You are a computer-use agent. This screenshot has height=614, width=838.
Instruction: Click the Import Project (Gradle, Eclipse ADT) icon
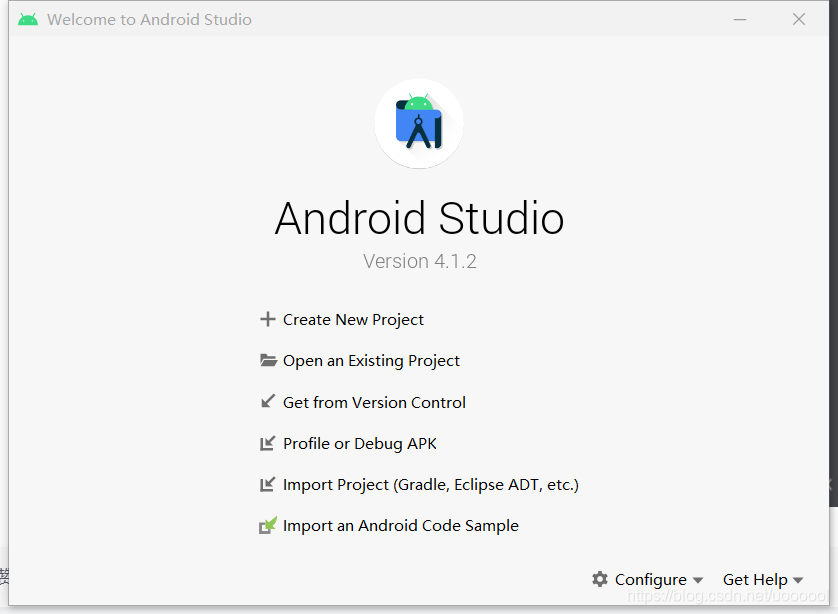268,484
